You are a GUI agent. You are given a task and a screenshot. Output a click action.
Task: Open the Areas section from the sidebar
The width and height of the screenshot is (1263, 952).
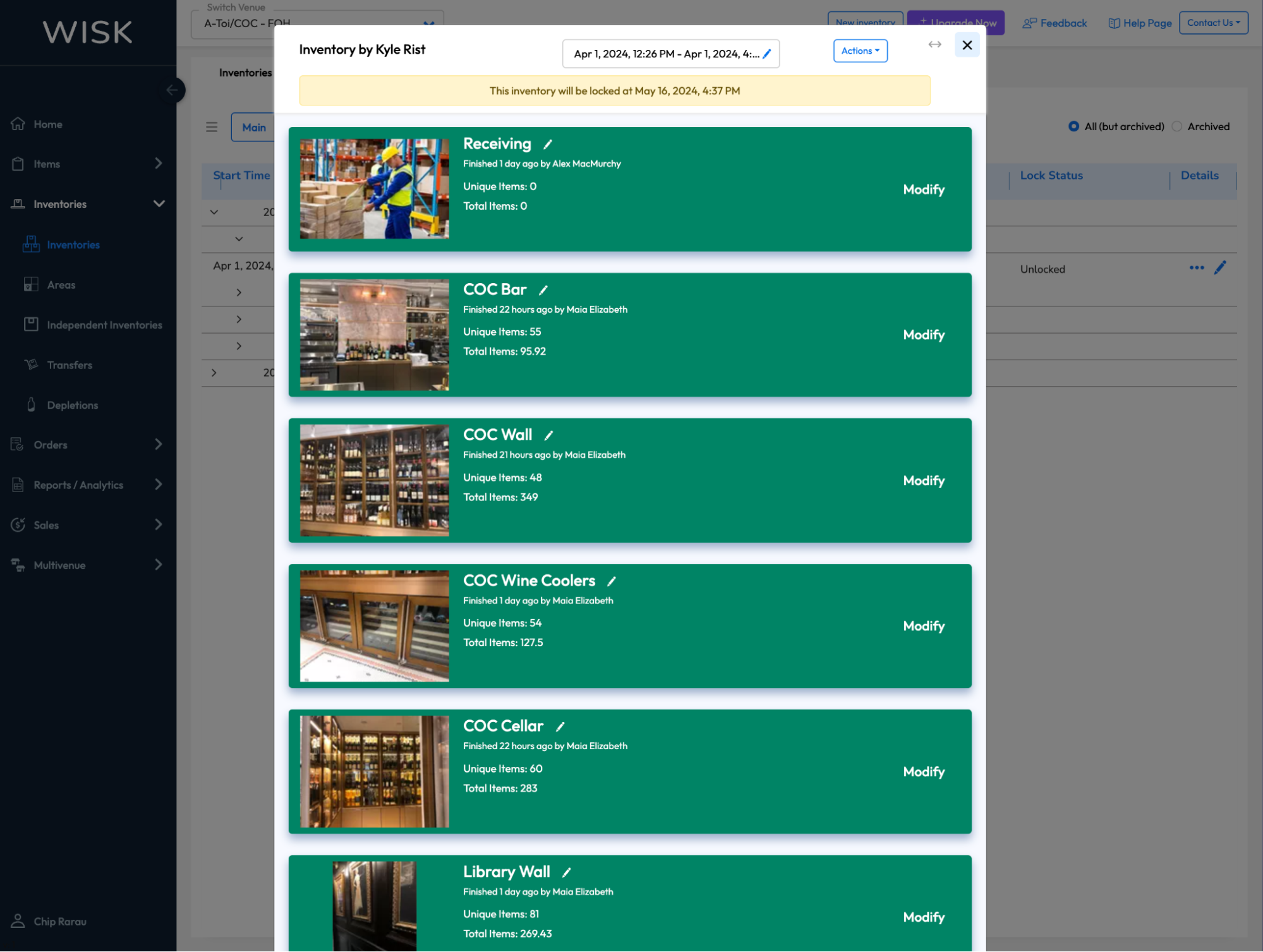(x=60, y=284)
